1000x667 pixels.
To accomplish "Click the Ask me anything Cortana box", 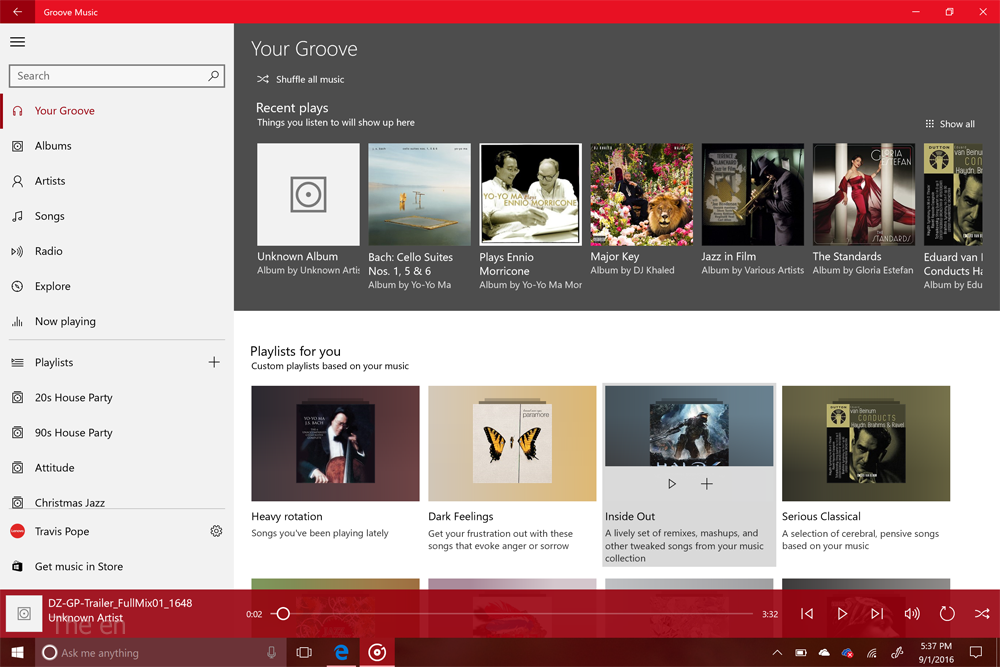I will point(159,652).
